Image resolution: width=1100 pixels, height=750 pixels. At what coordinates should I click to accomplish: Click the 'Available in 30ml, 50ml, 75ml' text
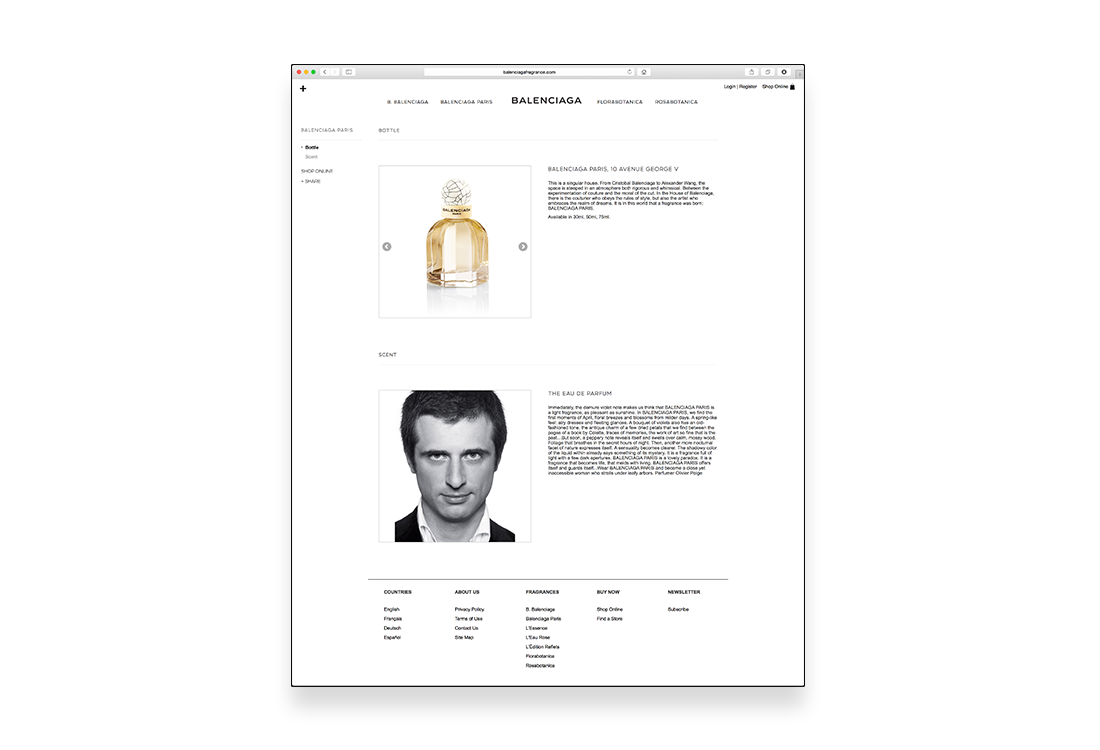coord(579,217)
